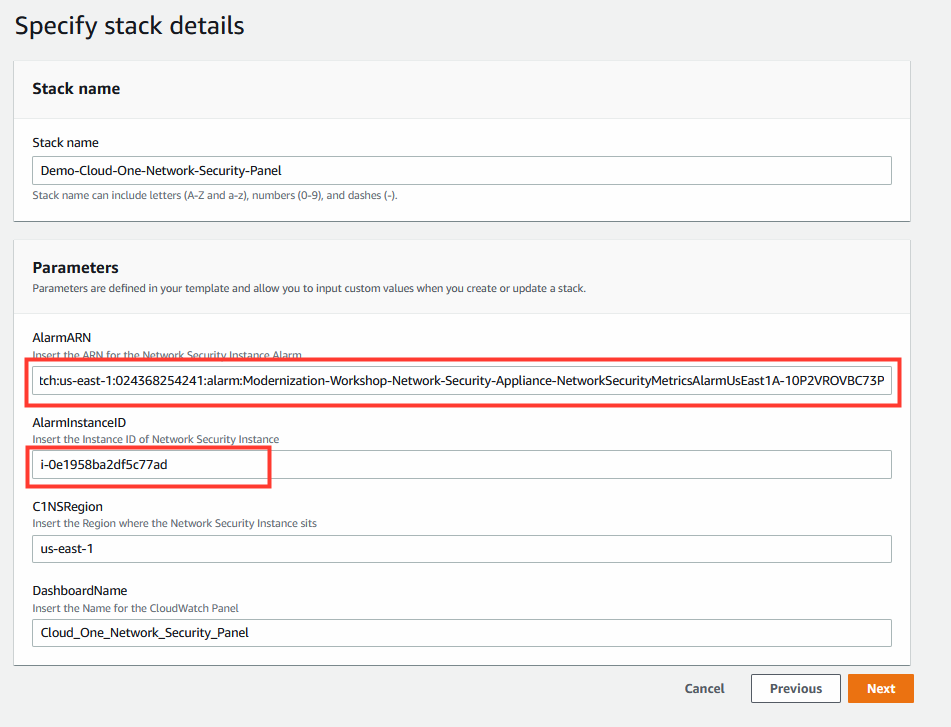This screenshot has width=951, height=727.
Task: Click the Previous button
Action: (x=795, y=688)
